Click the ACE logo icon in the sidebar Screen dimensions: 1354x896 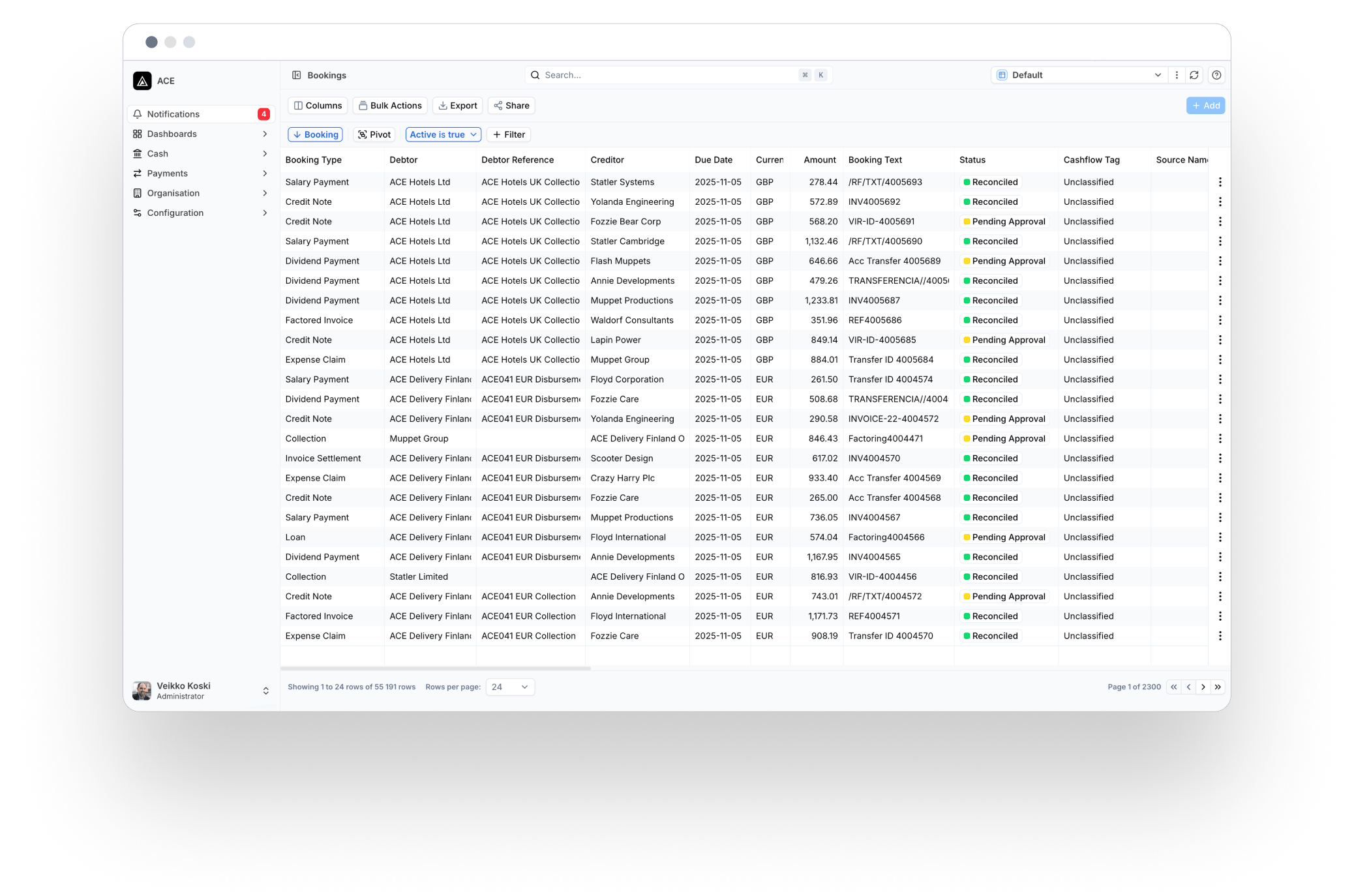coord(142,81)
